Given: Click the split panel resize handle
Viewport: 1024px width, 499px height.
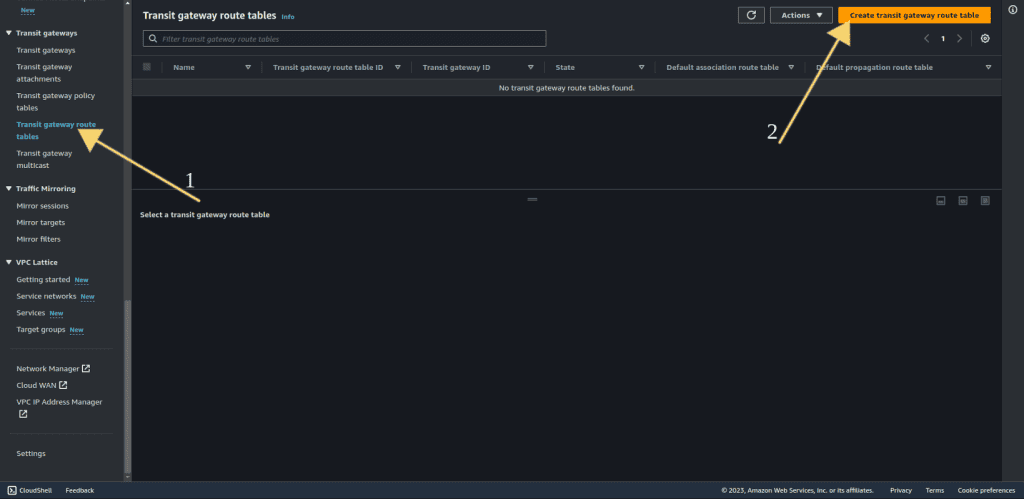Looking at the screenshot, I should click(532, 199).
